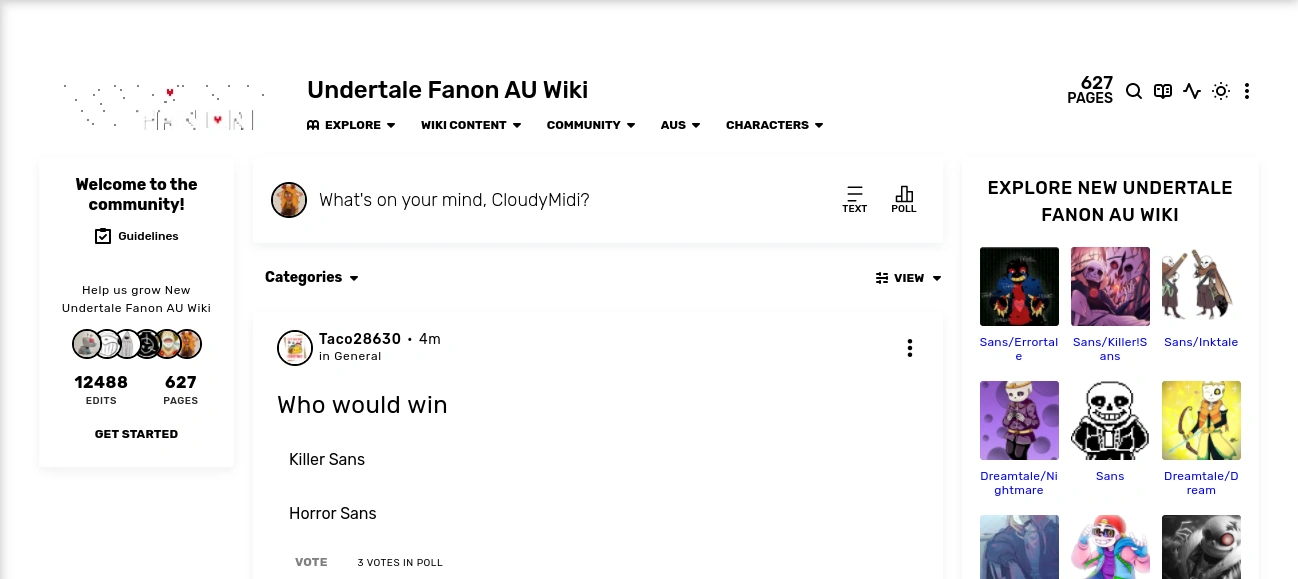The image size is (1298, 579).
Task: Toggle the light/dark theme sun icon
Action: coord(1220,91)
